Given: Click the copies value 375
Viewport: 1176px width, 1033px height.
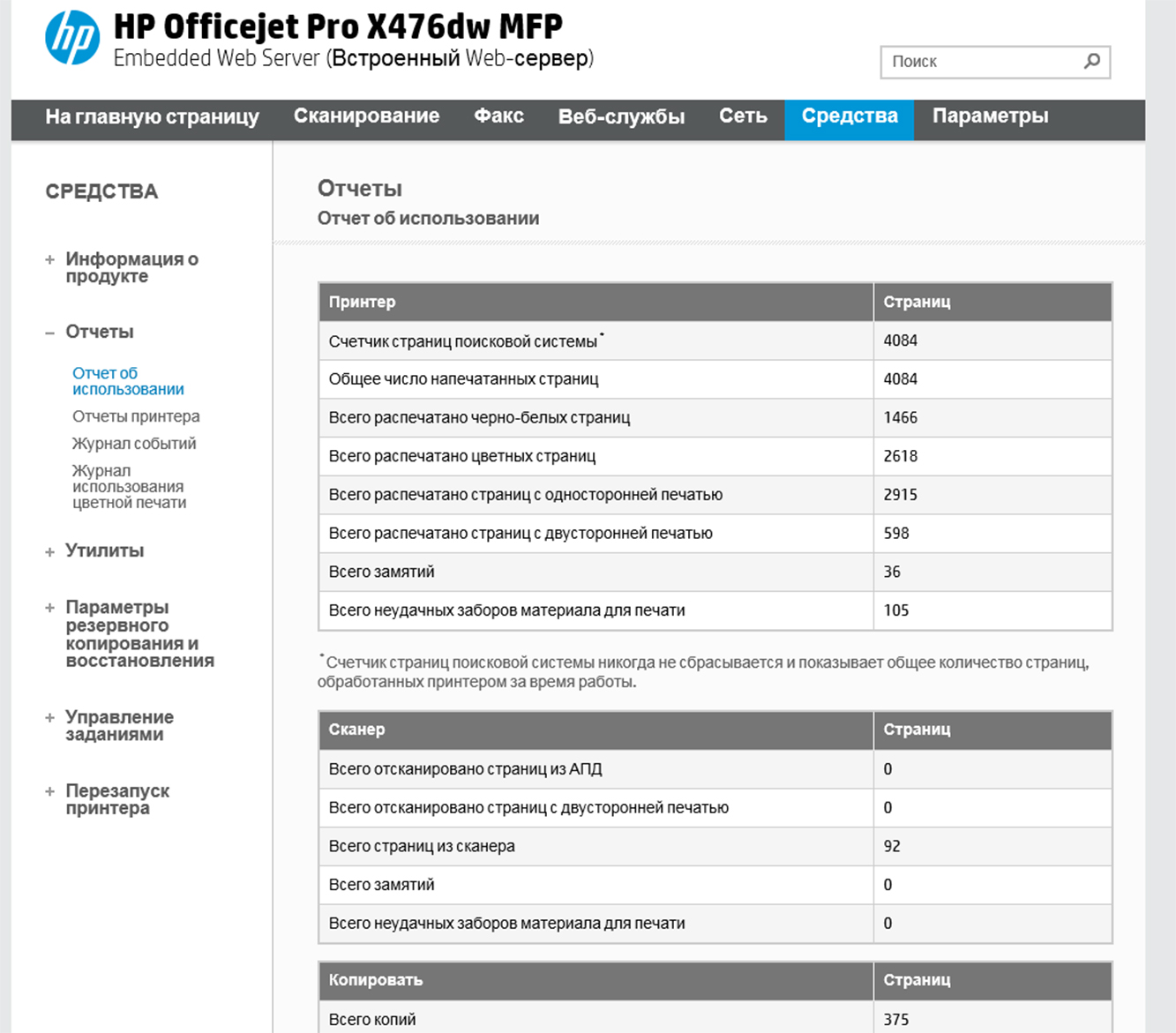Looking at the screenshot, I should coord(896,1020).
